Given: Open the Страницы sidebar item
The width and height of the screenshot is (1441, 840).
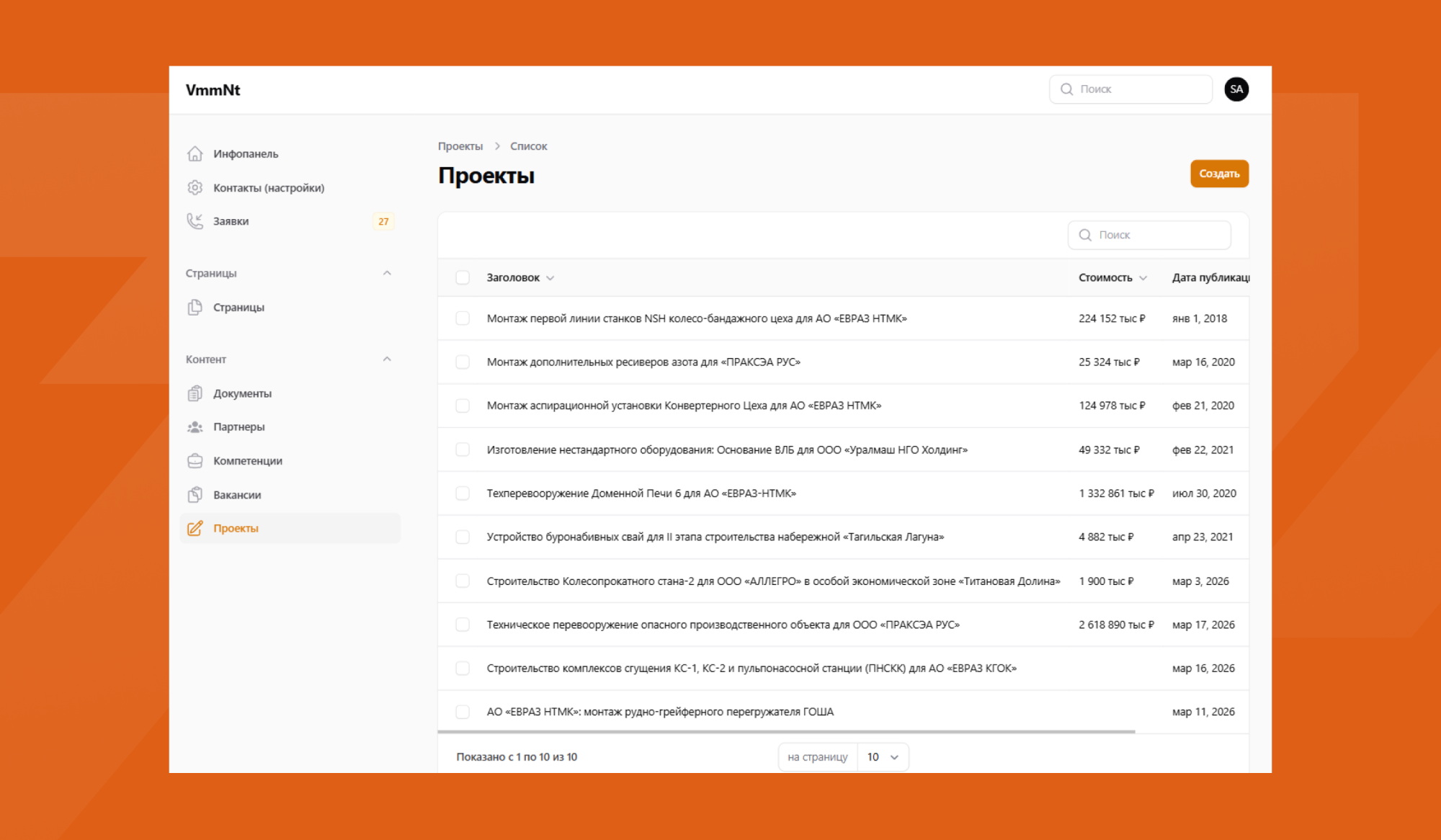Looking at the screenshot, I should (290, 307).
